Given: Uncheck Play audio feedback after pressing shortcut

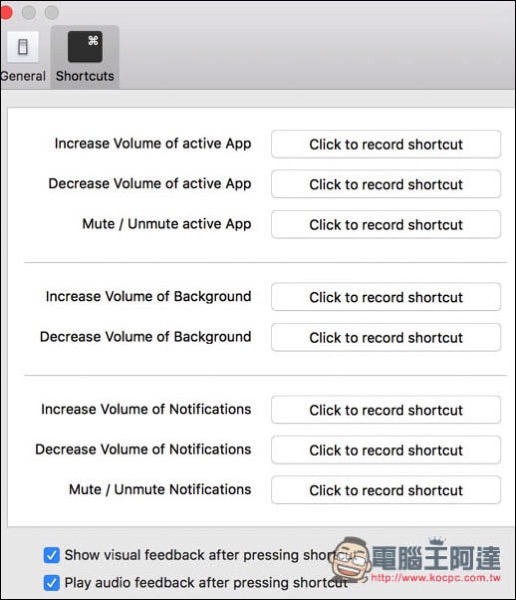Looking at the screenshot, I should [52, 583].
